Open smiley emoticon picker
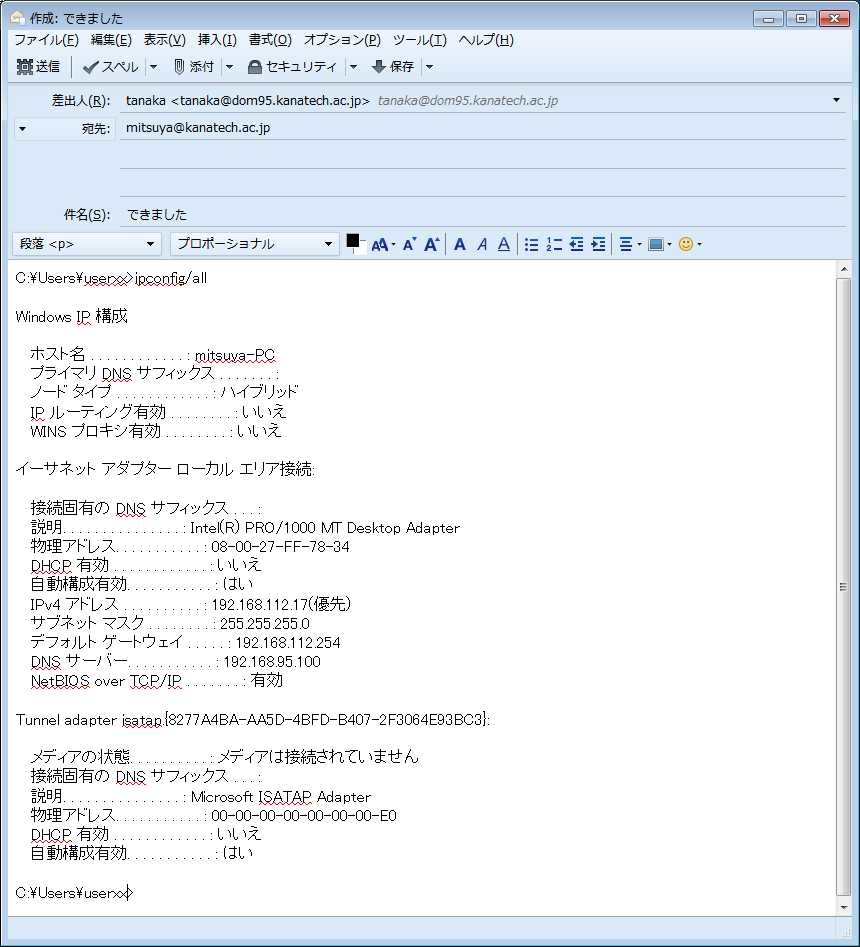Screen dimensions: 860x947 click(x=690, y=244)
